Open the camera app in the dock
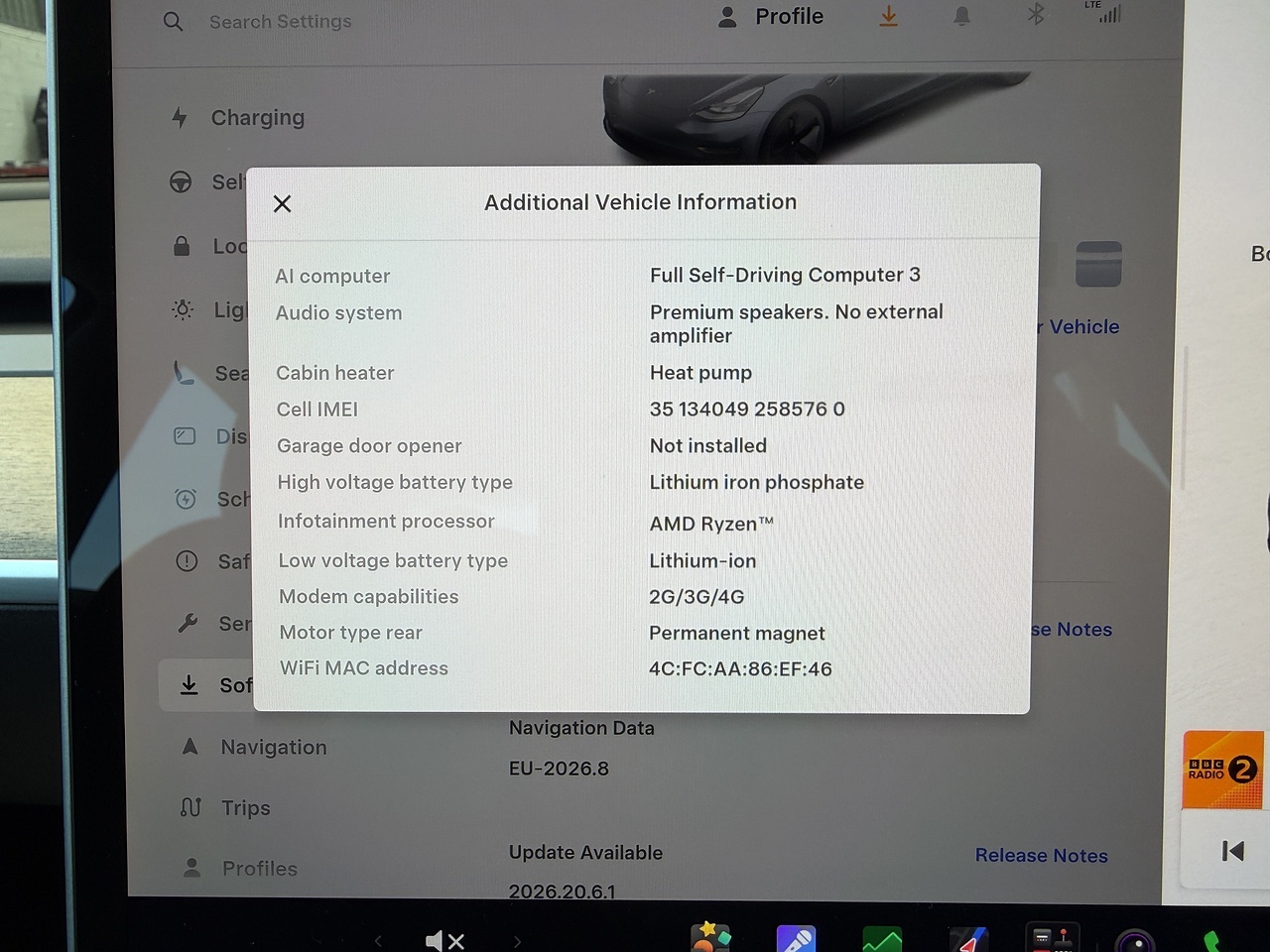This screenshot has width=1270, height=952. point(1135,940)
